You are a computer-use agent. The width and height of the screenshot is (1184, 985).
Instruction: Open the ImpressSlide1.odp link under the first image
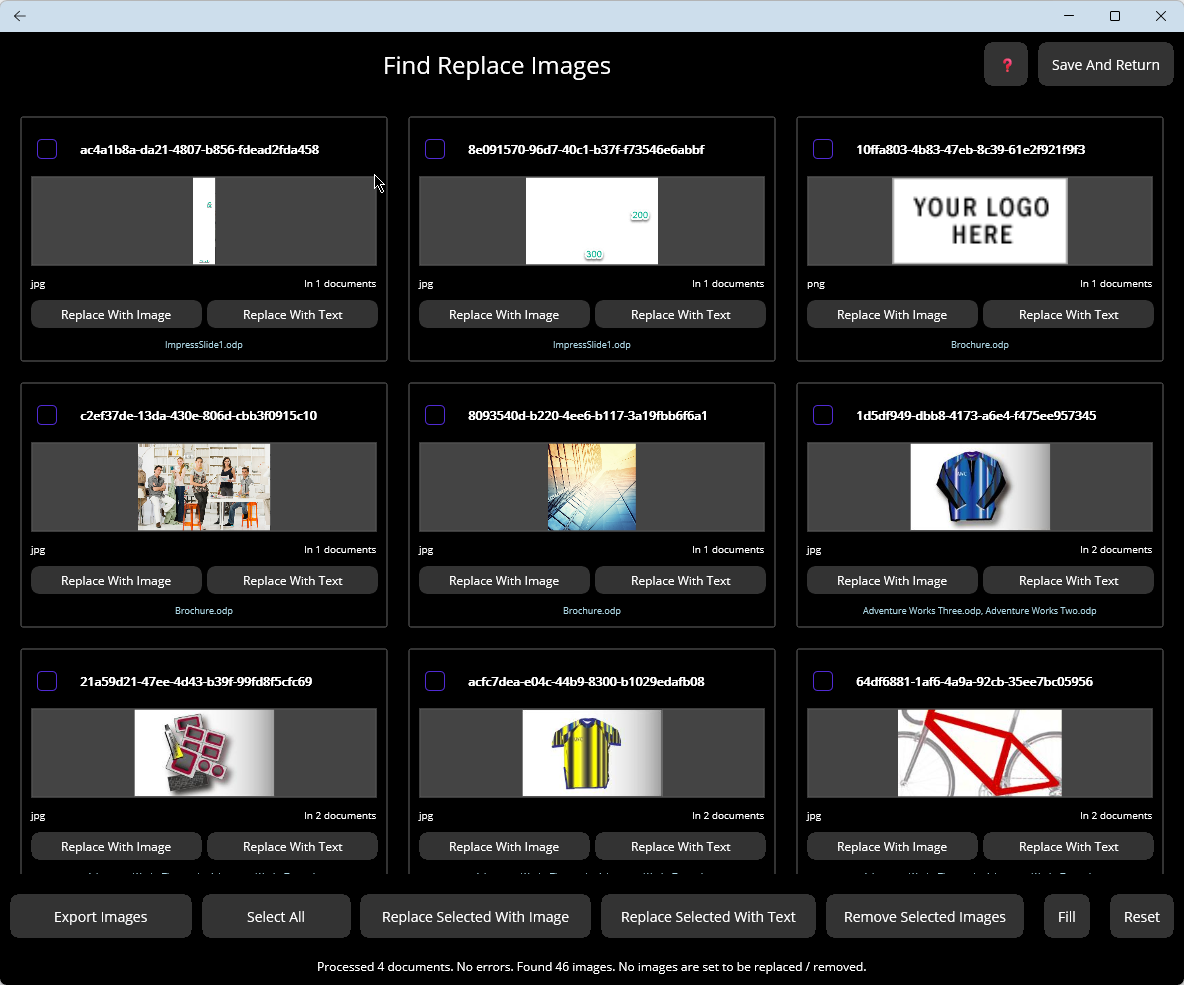204,344
